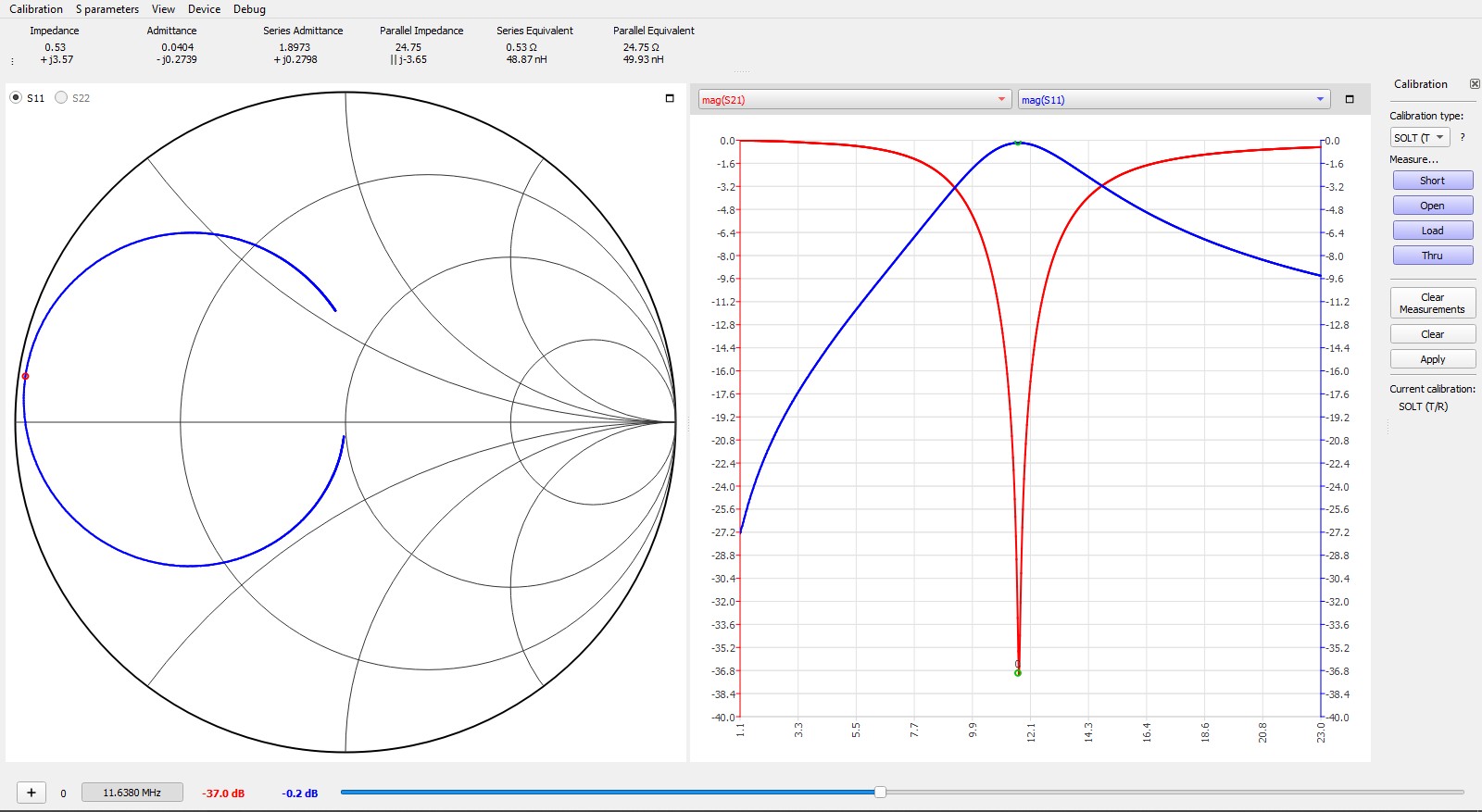Click the -37.0 dB readout
Screen dimensions: 1482x812
pos(223,793)
